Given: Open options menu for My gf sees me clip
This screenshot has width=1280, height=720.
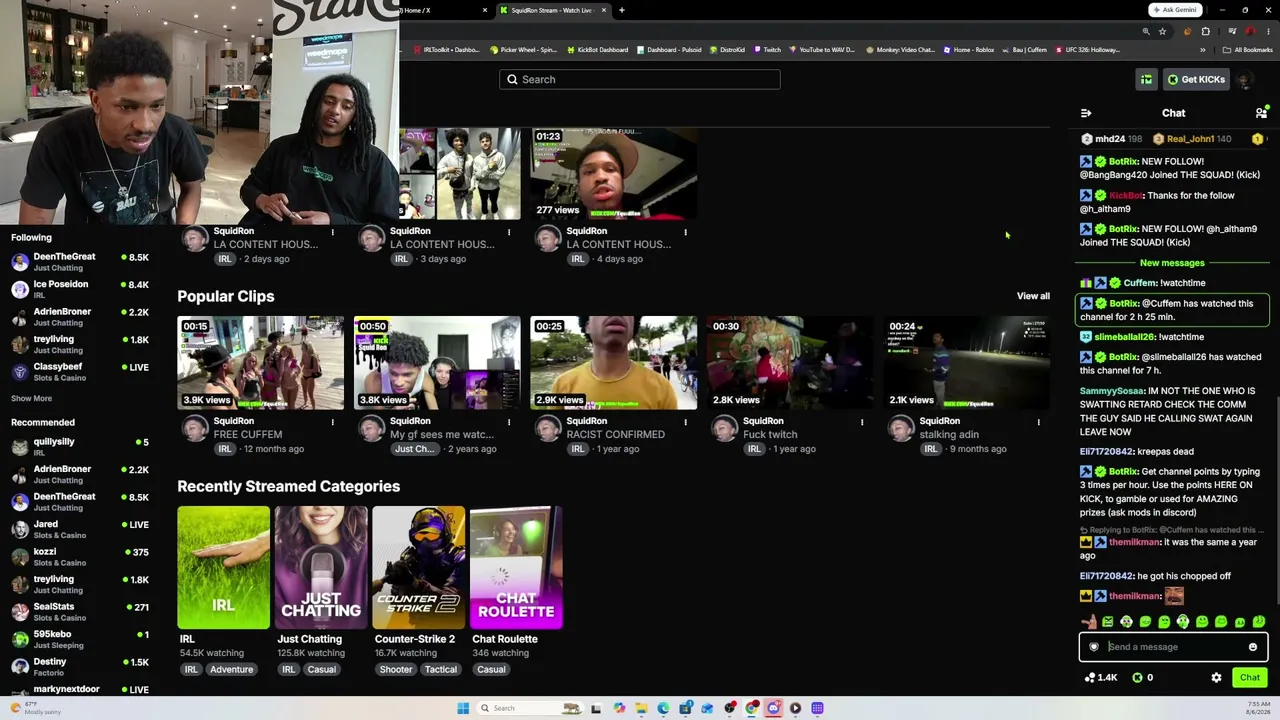Looking at the screenshot, I should click(509, 422).
